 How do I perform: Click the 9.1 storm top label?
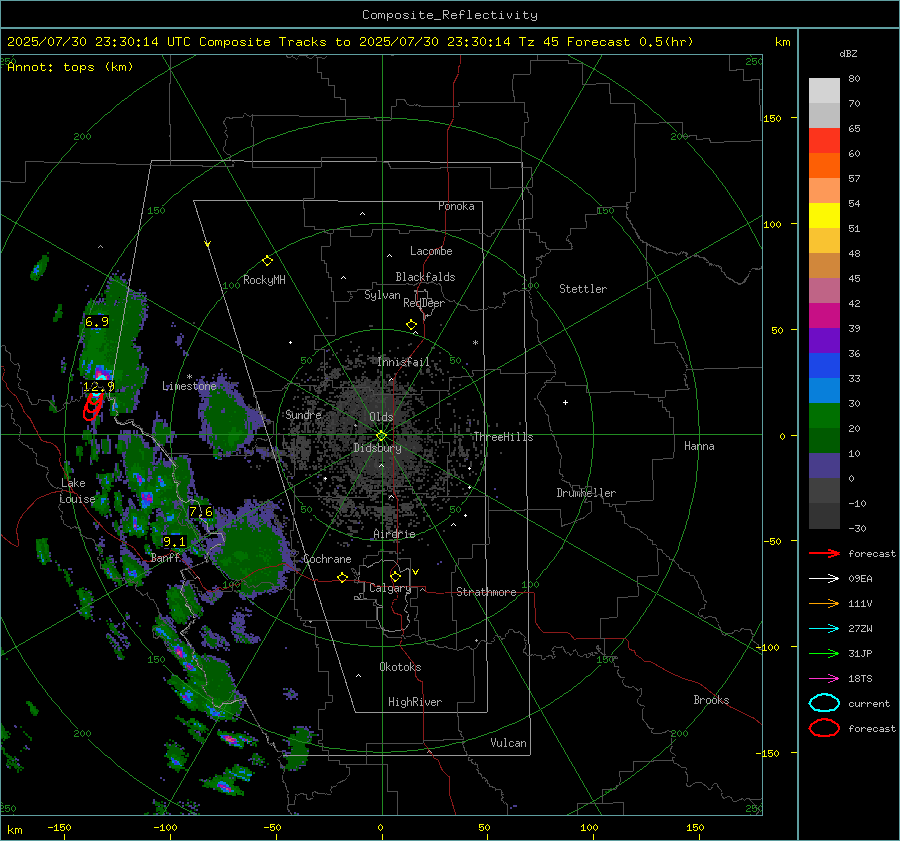click(174, 541)
